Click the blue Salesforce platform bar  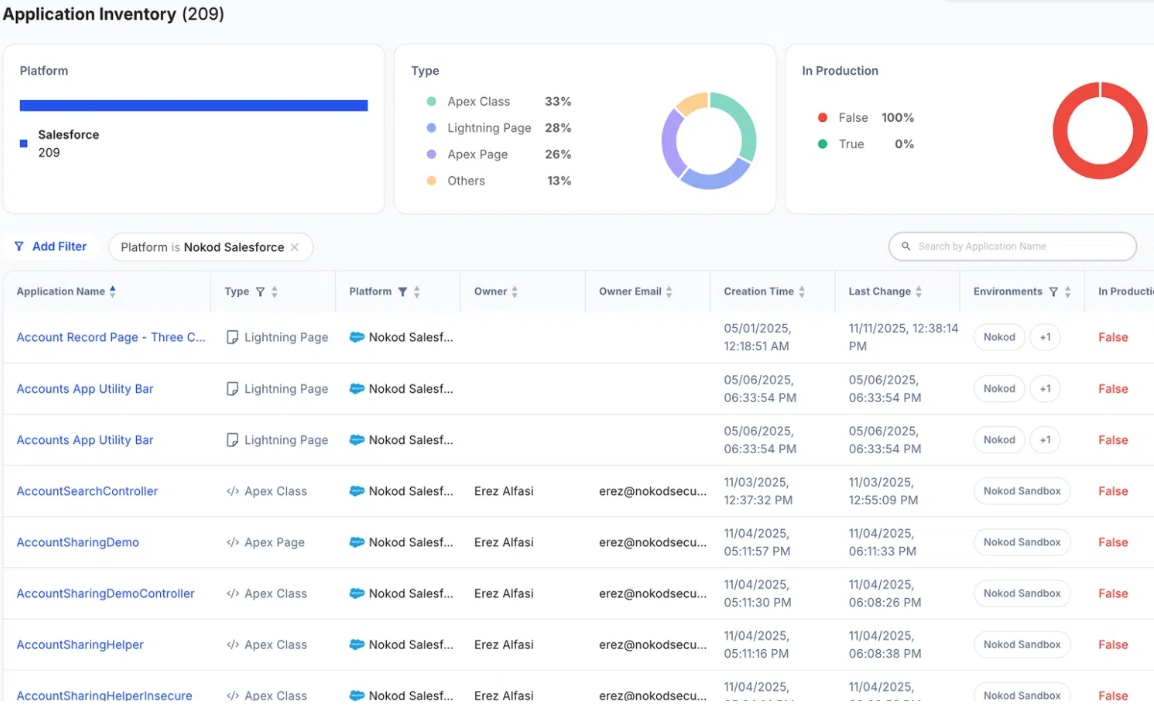(x=194, y=105)
